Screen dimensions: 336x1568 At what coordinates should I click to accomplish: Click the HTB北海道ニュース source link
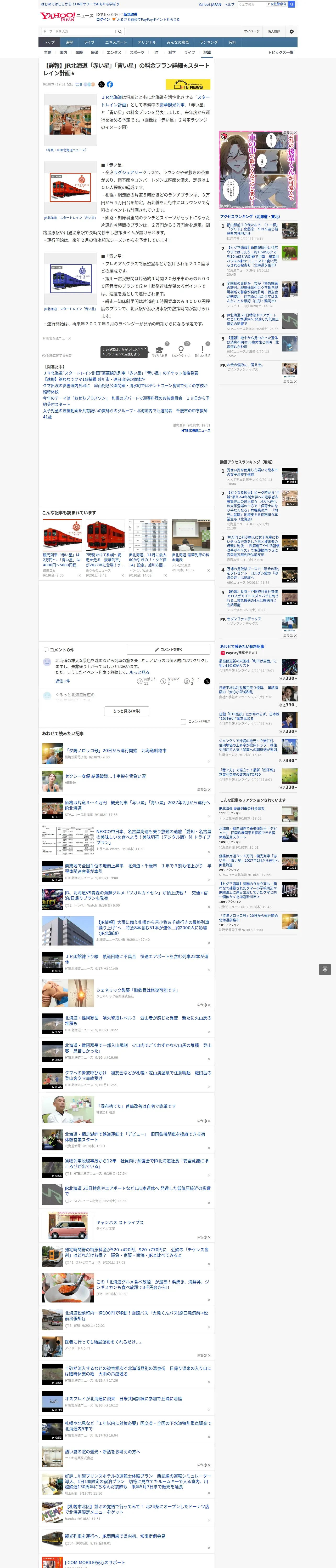(195, 430)
